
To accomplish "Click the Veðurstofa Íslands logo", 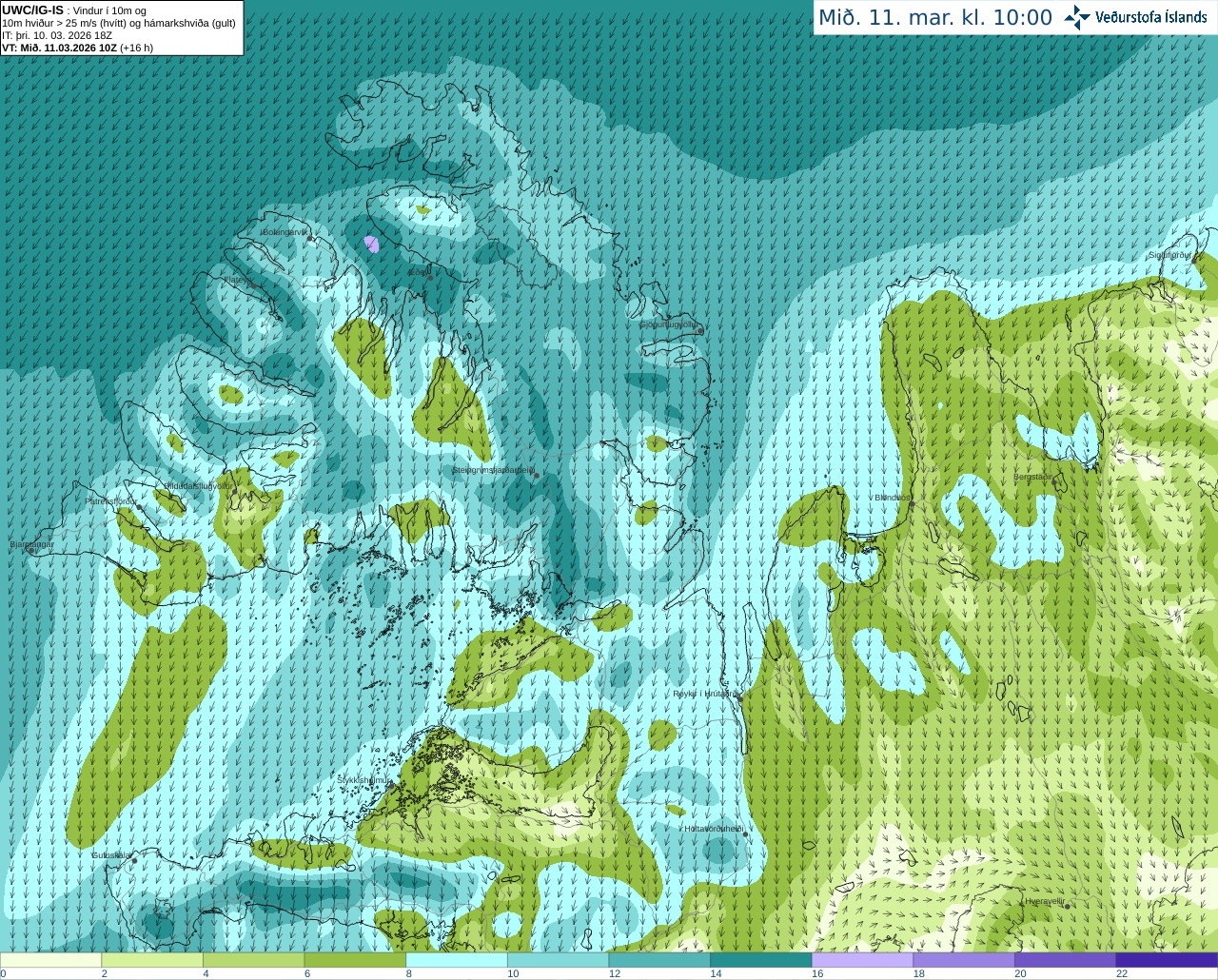I will pyautogui.click(x=1135, y=17).
